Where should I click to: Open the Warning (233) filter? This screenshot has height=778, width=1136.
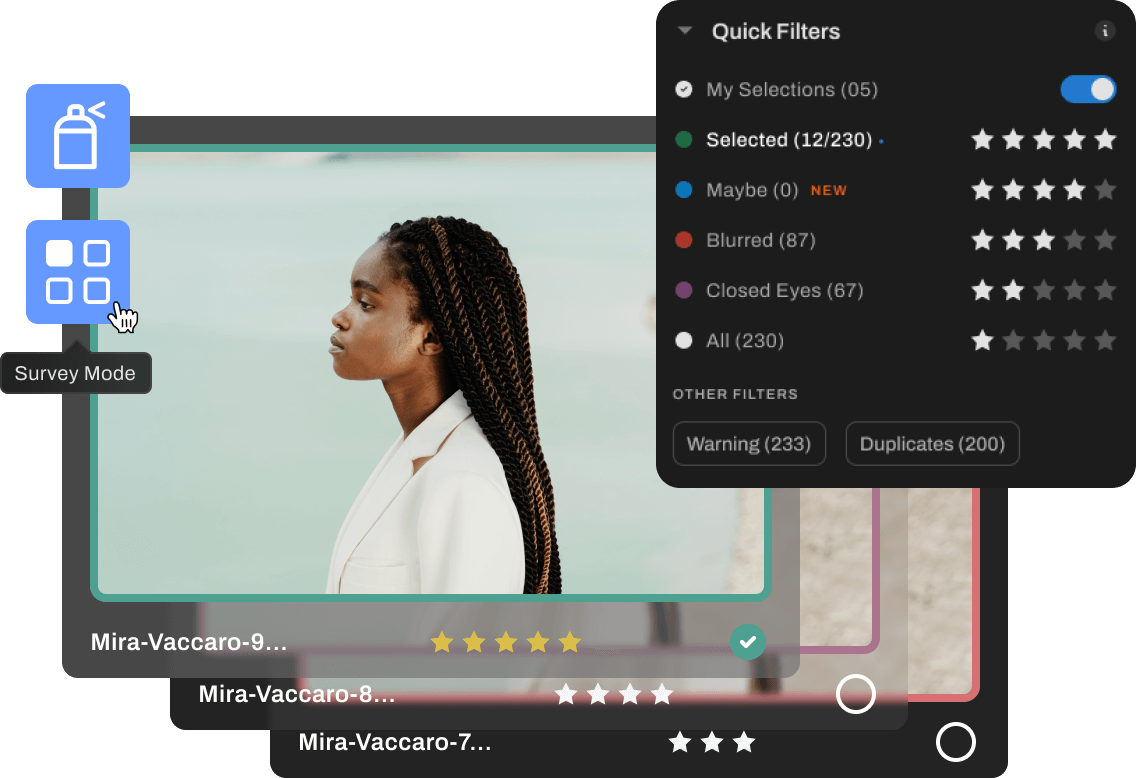point(749,443)
